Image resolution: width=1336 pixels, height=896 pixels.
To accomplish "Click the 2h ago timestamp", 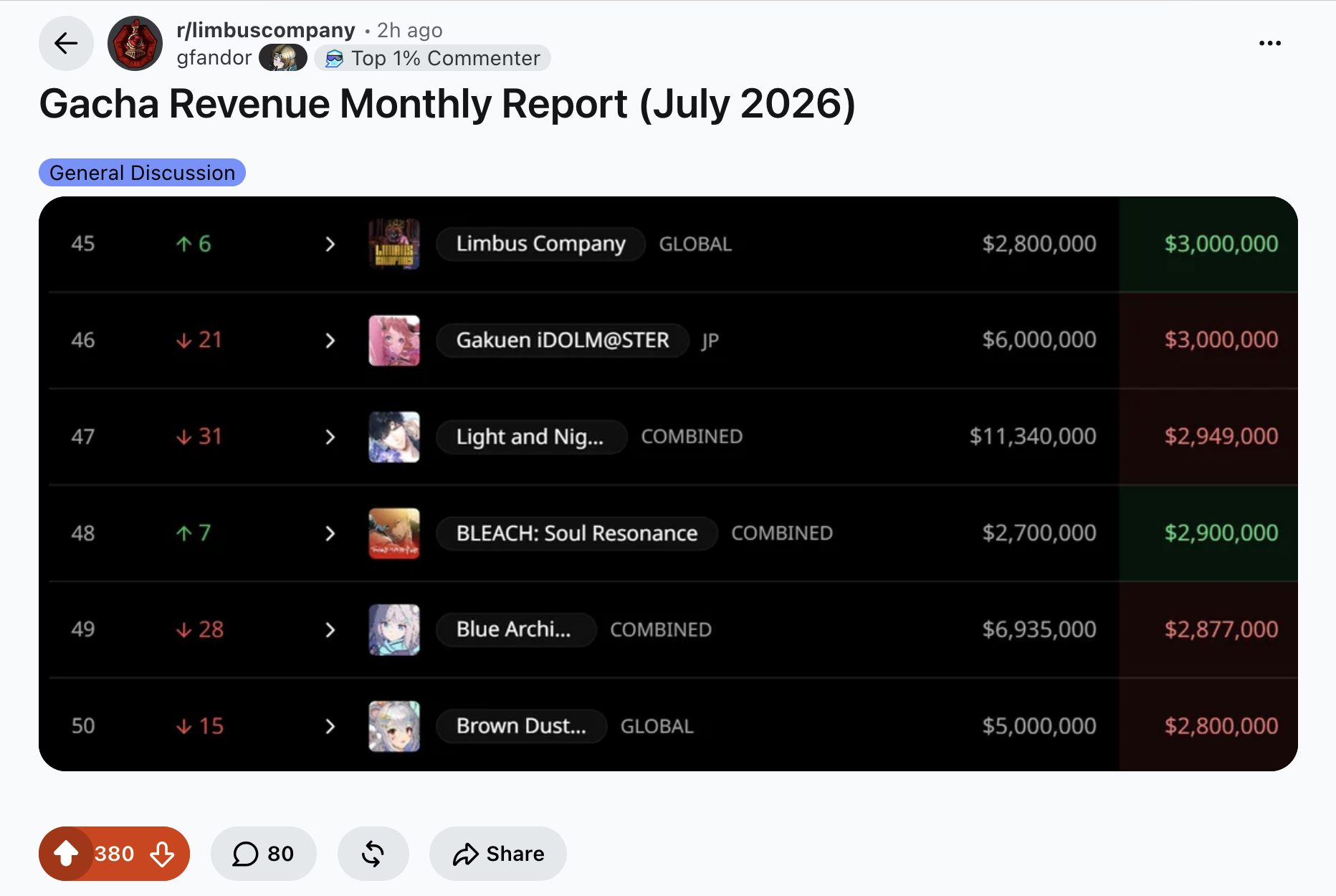I will click(410, 30).
